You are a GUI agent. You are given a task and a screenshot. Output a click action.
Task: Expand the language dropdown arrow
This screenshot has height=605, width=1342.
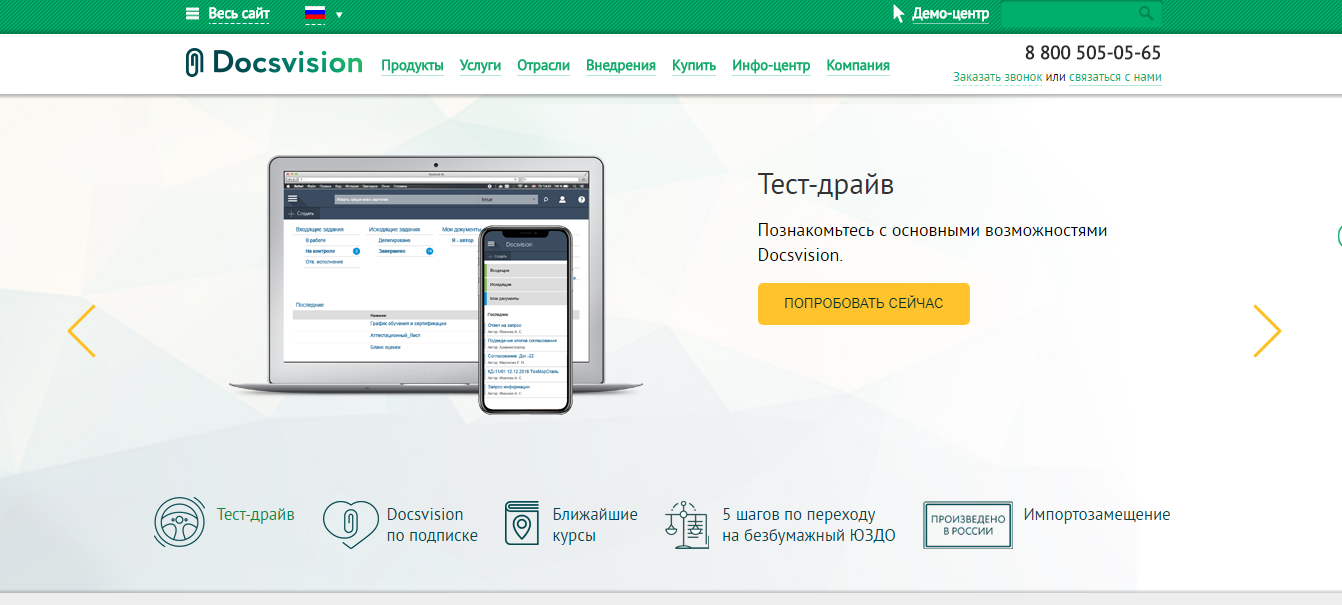[339, 15]
